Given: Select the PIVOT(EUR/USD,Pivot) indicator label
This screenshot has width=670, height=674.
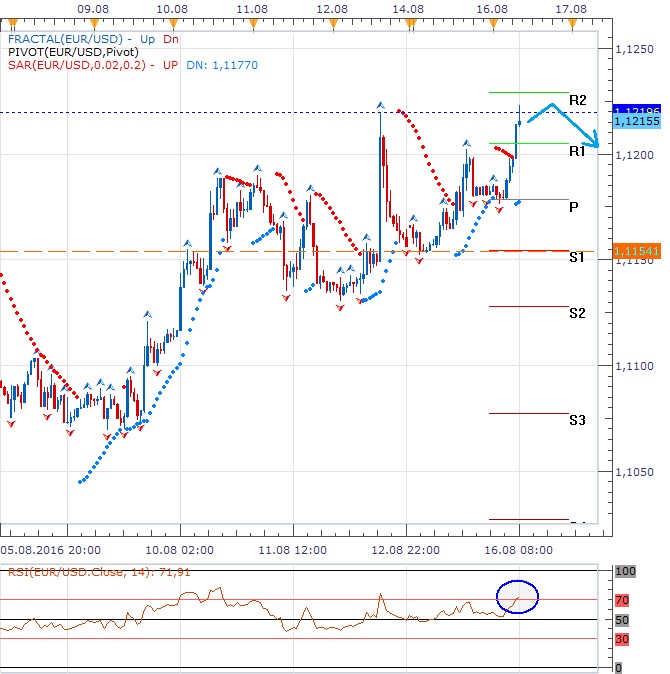Looking at the screenshot, I should 68,50.
